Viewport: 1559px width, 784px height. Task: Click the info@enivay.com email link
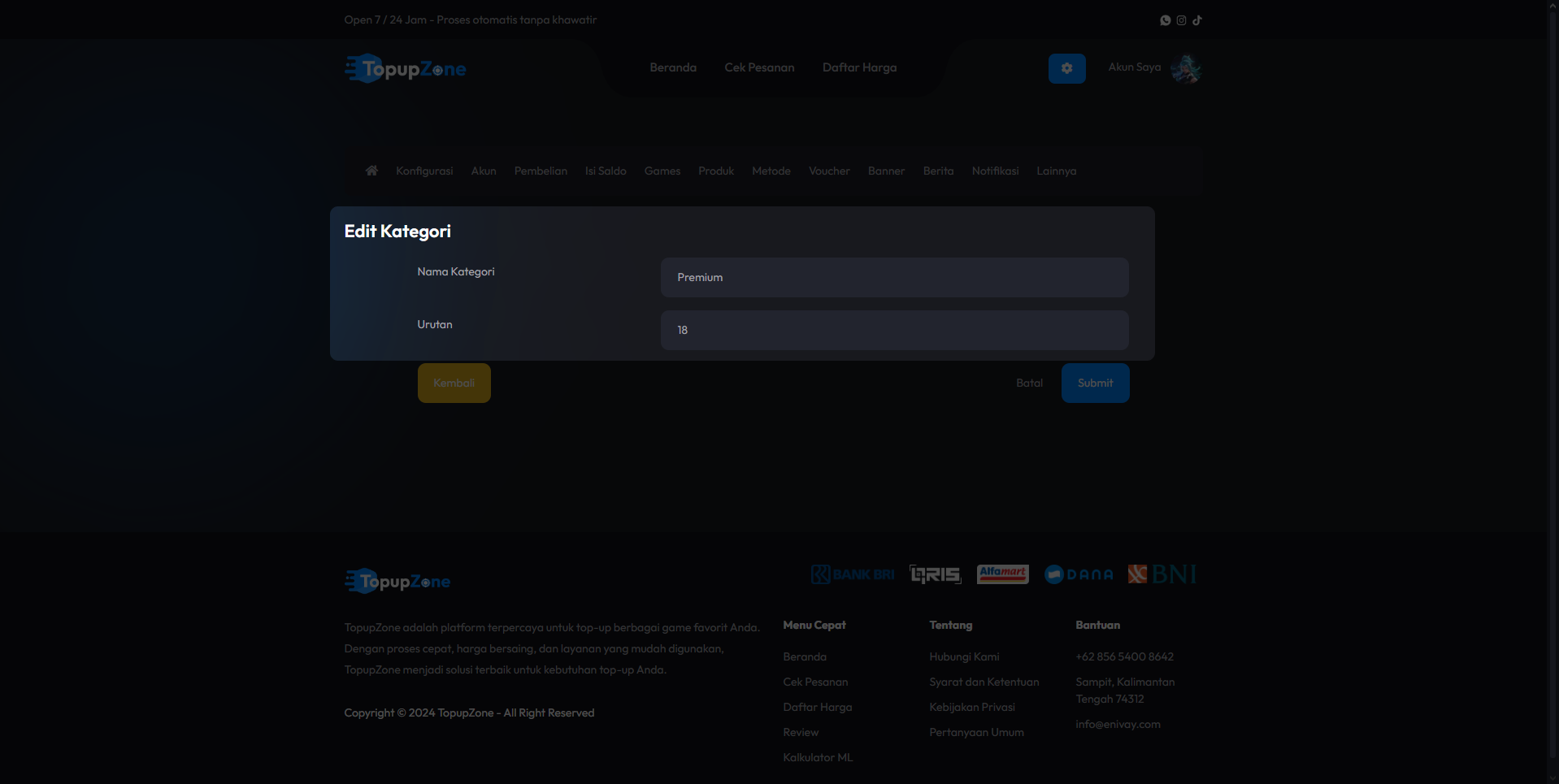point(1118,724)
